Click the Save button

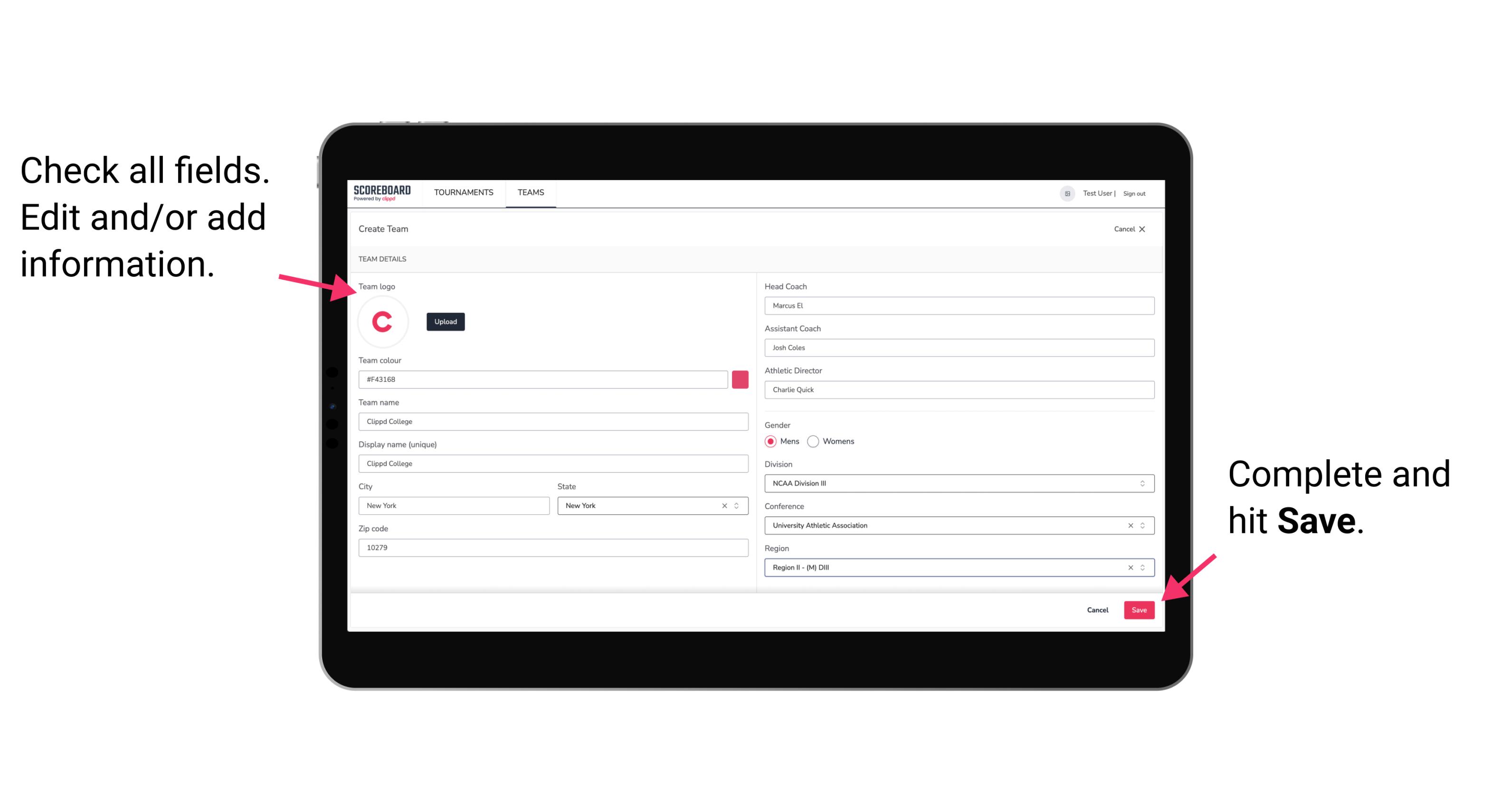tap(1140, 611)
